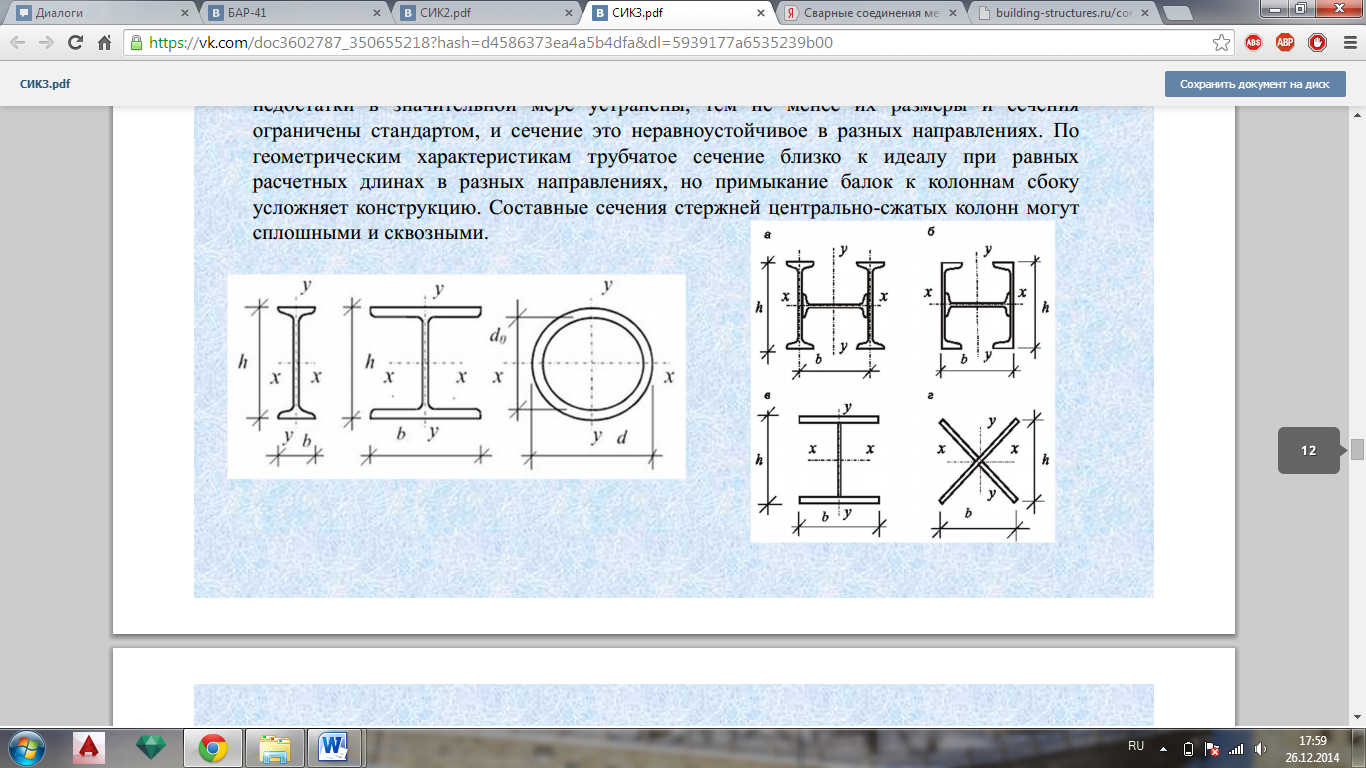This screenshot has width=1366, height=768.
Task: Bookmark this page with the star
Action: [x=1221, y=43]
